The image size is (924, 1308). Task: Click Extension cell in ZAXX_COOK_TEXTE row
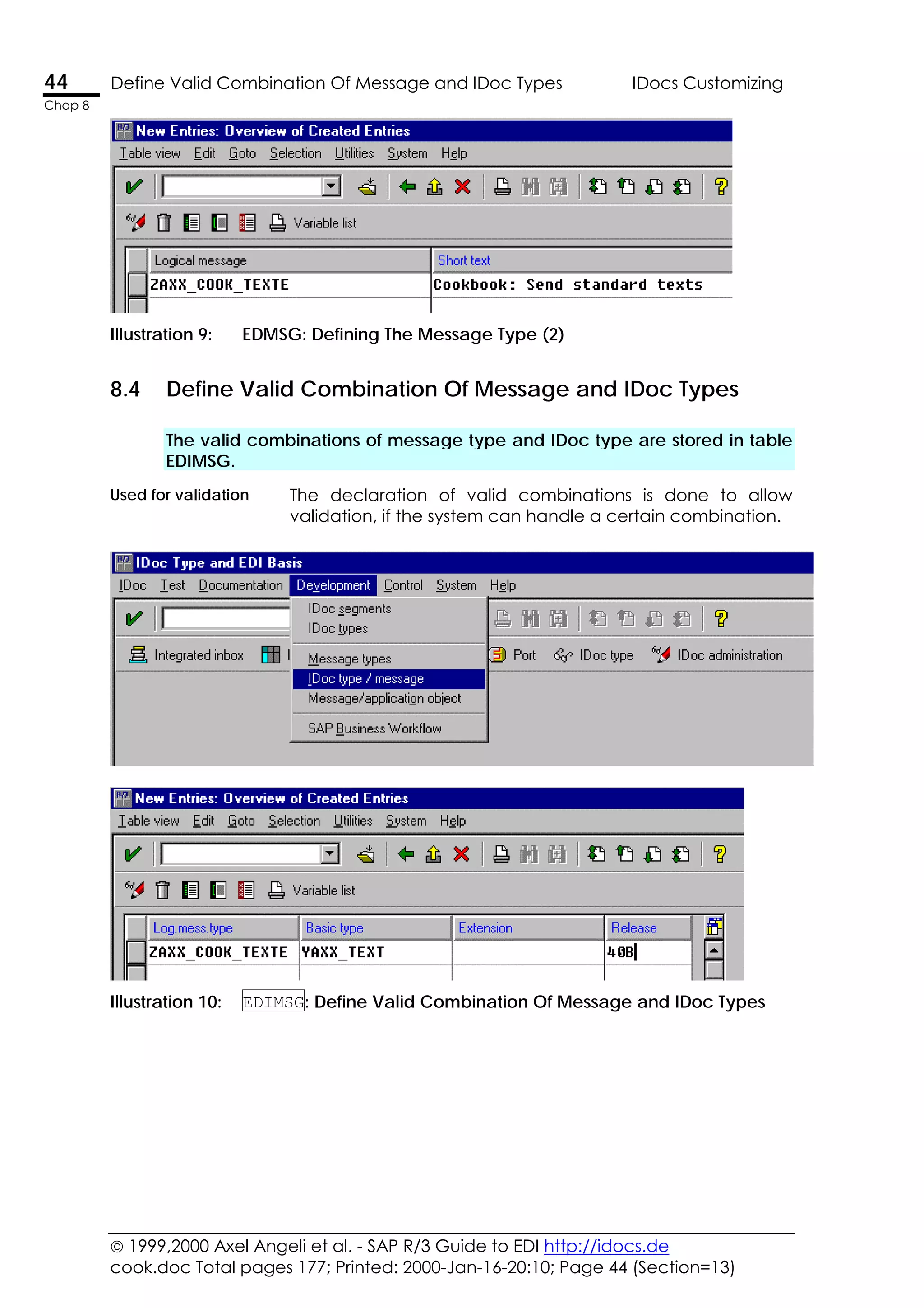coord(528,952)
